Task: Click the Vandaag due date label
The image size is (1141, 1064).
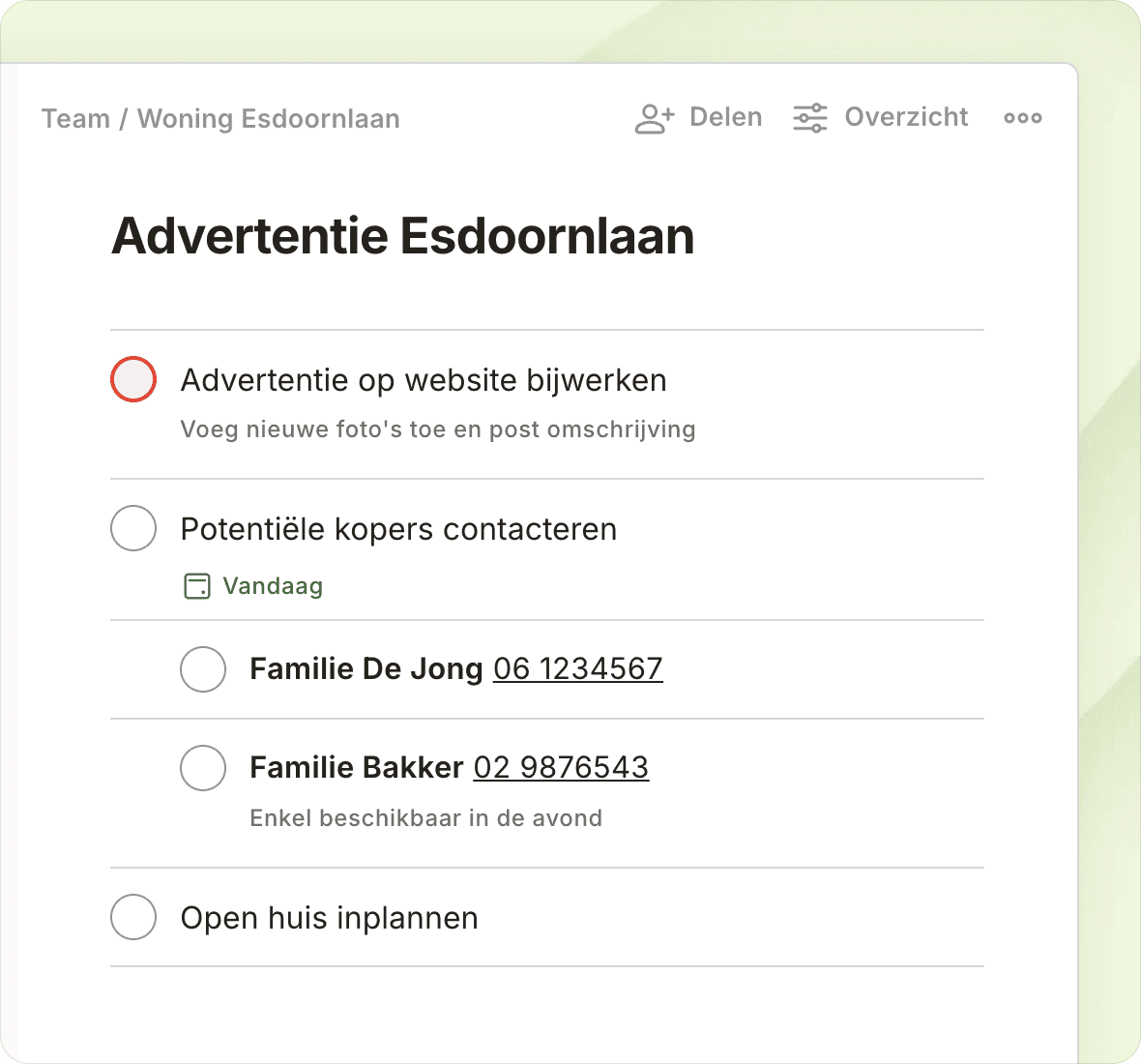Action: point(273,586)
